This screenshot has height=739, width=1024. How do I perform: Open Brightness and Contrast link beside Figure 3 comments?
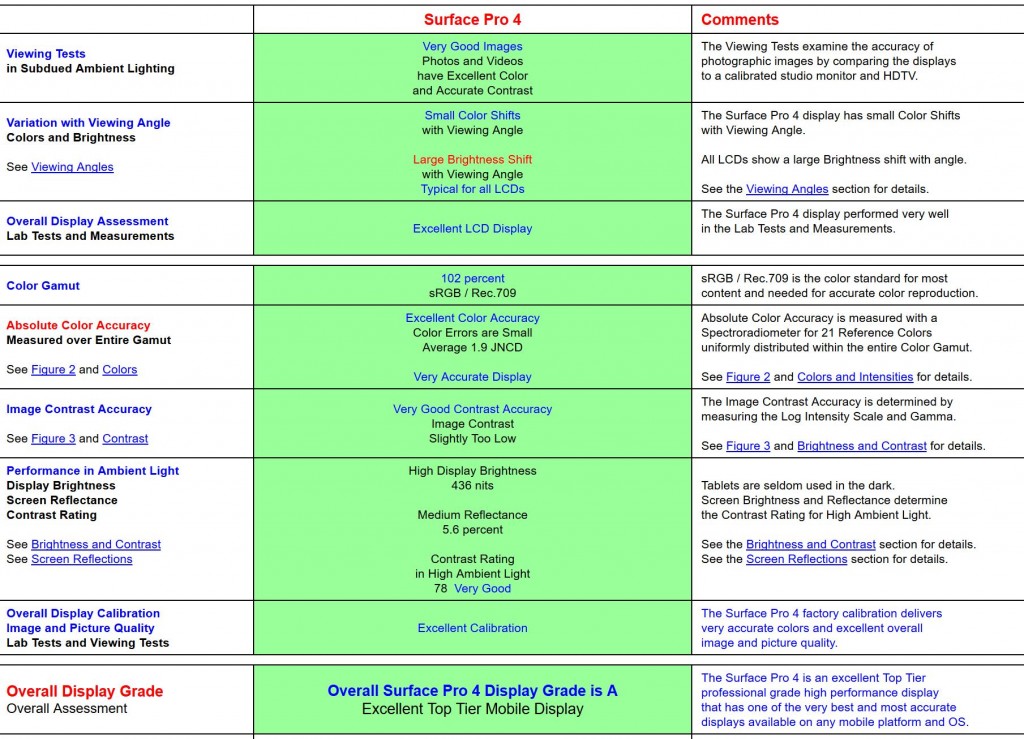tap(861, 447)
